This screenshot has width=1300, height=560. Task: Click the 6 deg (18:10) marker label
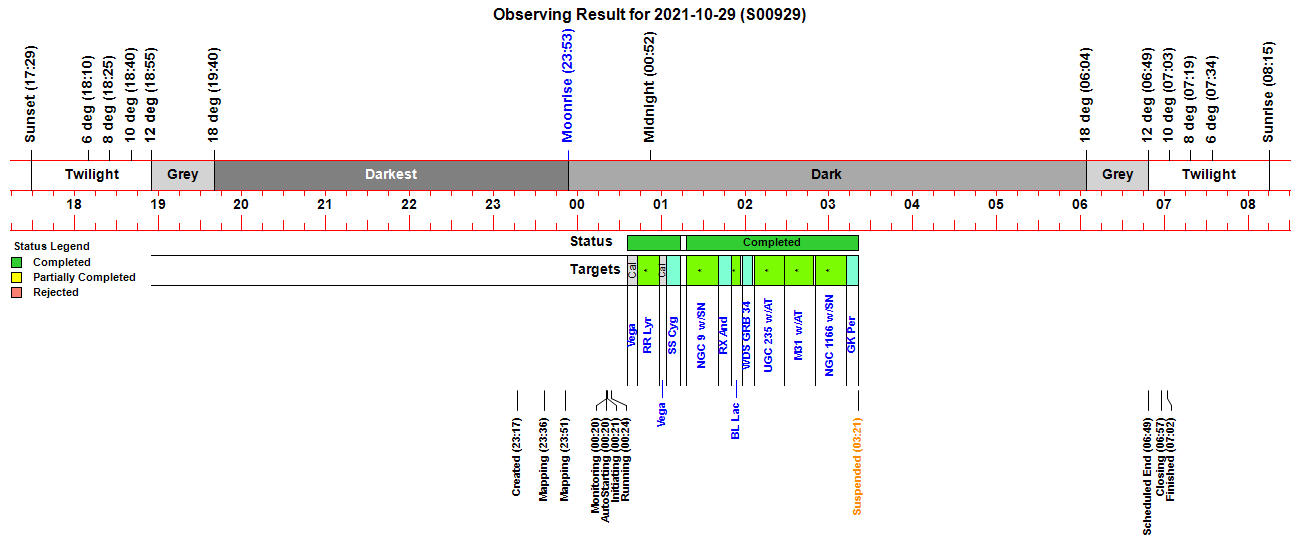(x=88, y=99)
